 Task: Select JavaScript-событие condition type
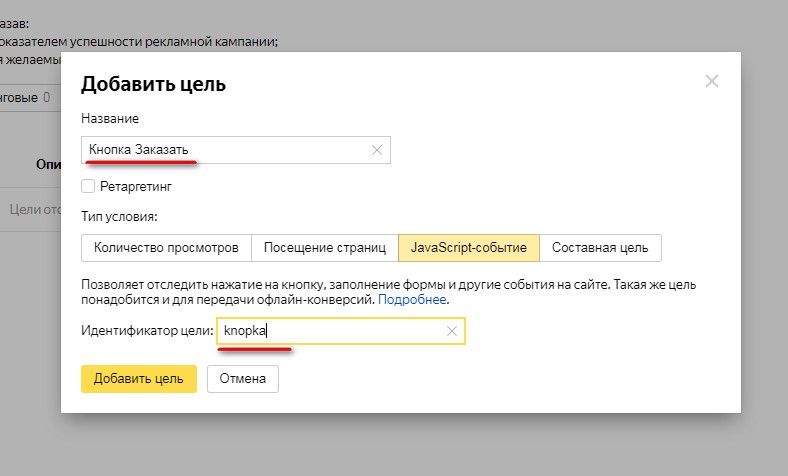click(468, 247)
